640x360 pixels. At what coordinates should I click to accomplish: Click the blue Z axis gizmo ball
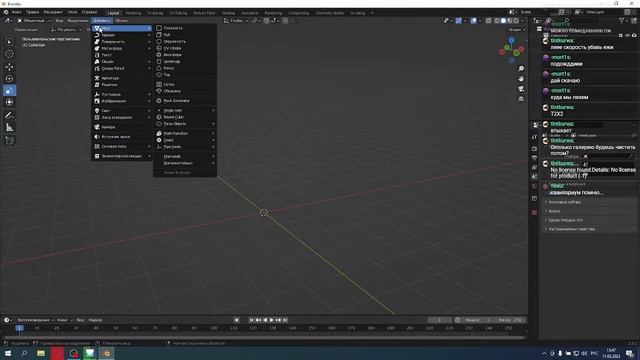(x=511, y=40)
